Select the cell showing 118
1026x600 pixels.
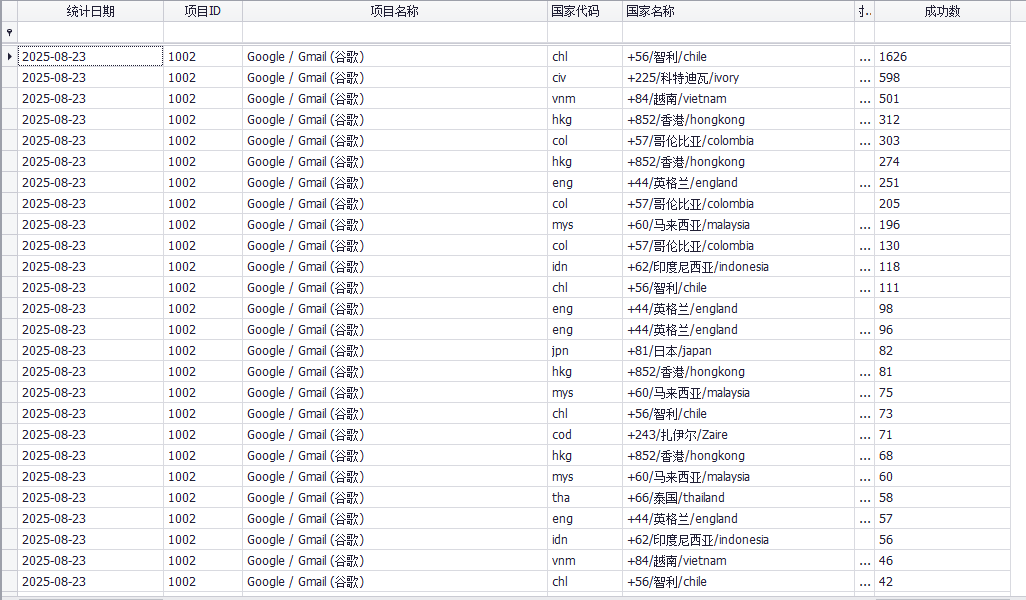[942, 266]
